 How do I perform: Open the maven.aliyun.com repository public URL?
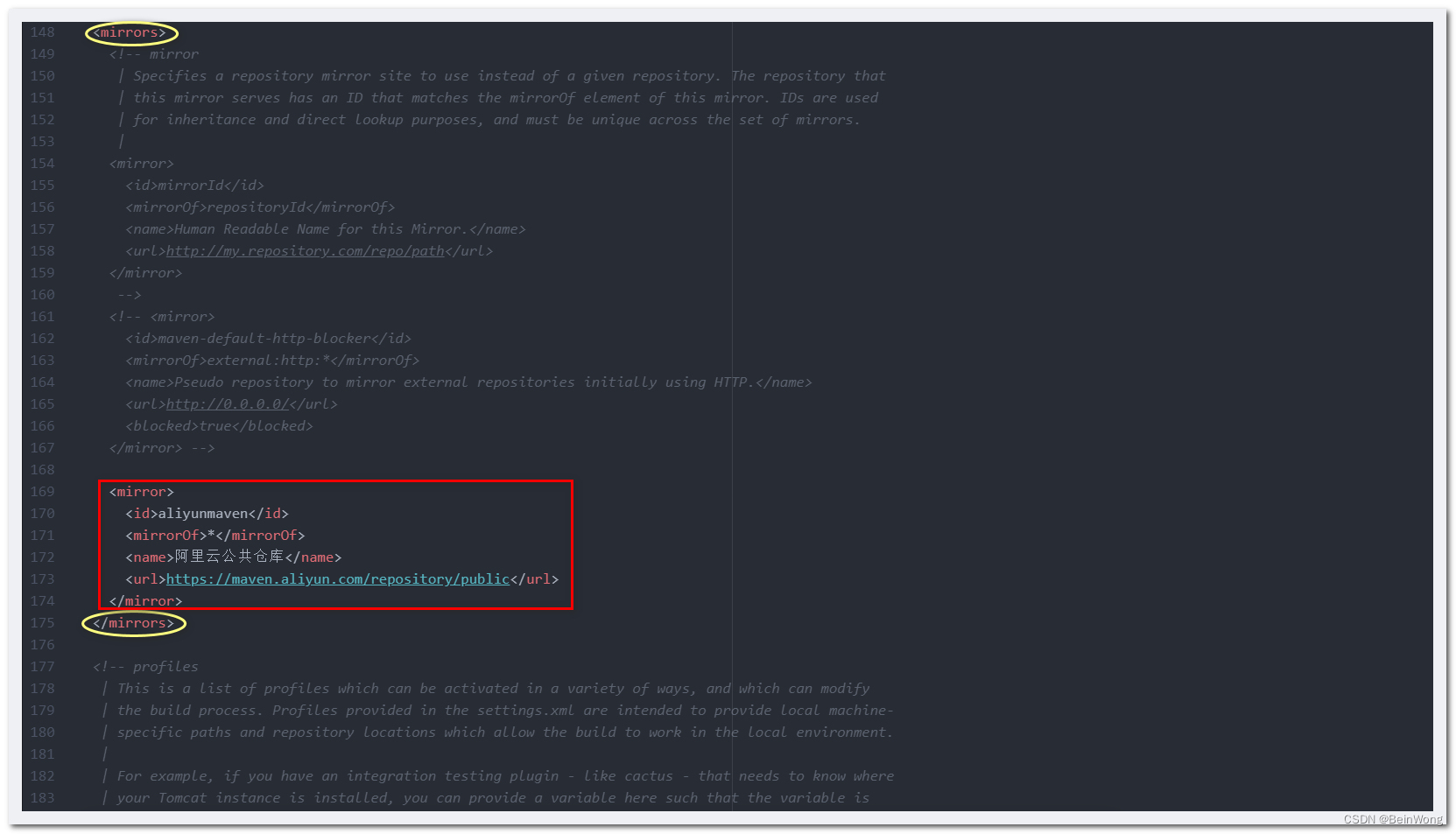click(x=337, y=579)
